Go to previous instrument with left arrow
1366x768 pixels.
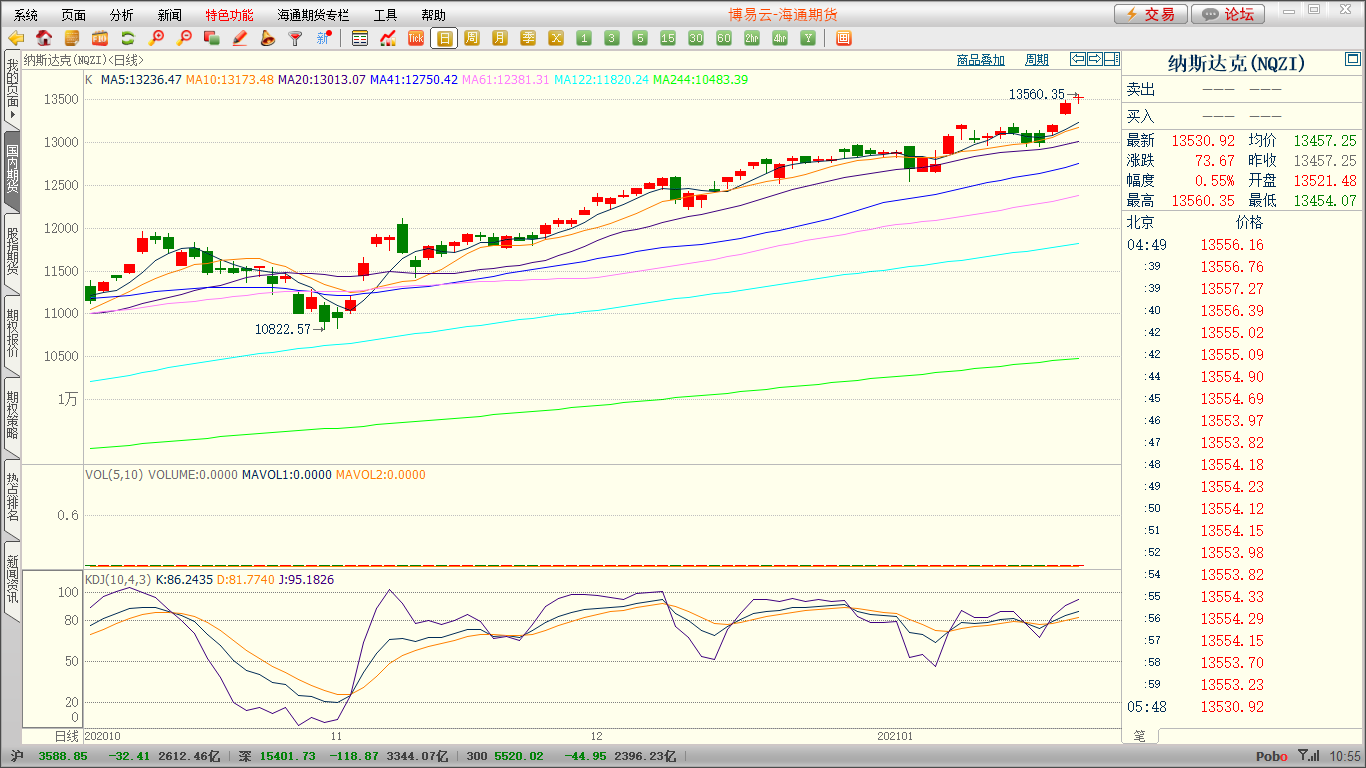point(1077,59)
